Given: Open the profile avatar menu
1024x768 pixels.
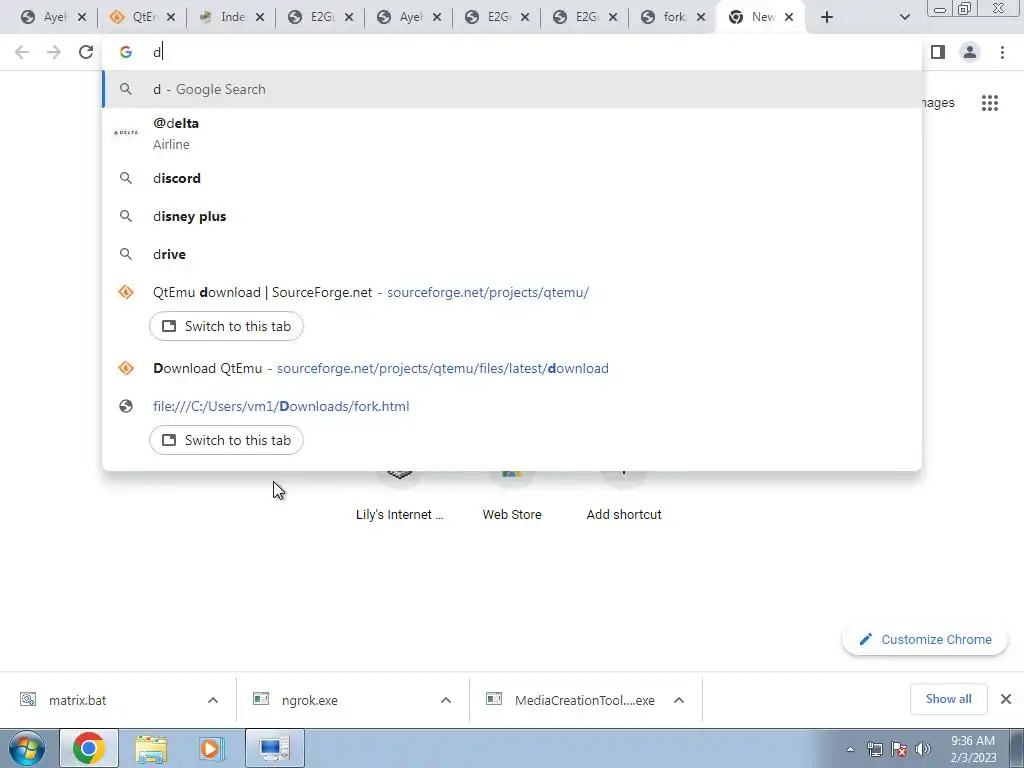Looking at the screenshot, I should [x=970, y=52].
